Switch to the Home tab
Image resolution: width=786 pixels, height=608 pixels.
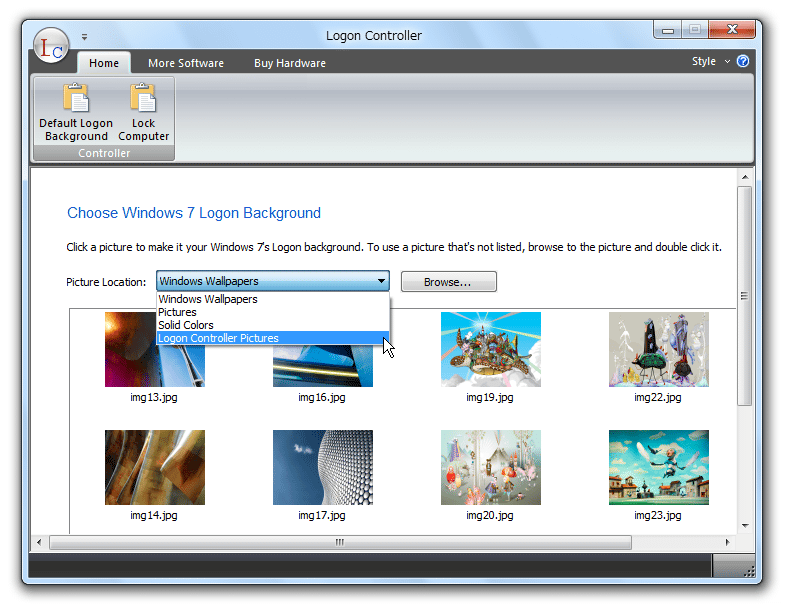pos(104,63)
